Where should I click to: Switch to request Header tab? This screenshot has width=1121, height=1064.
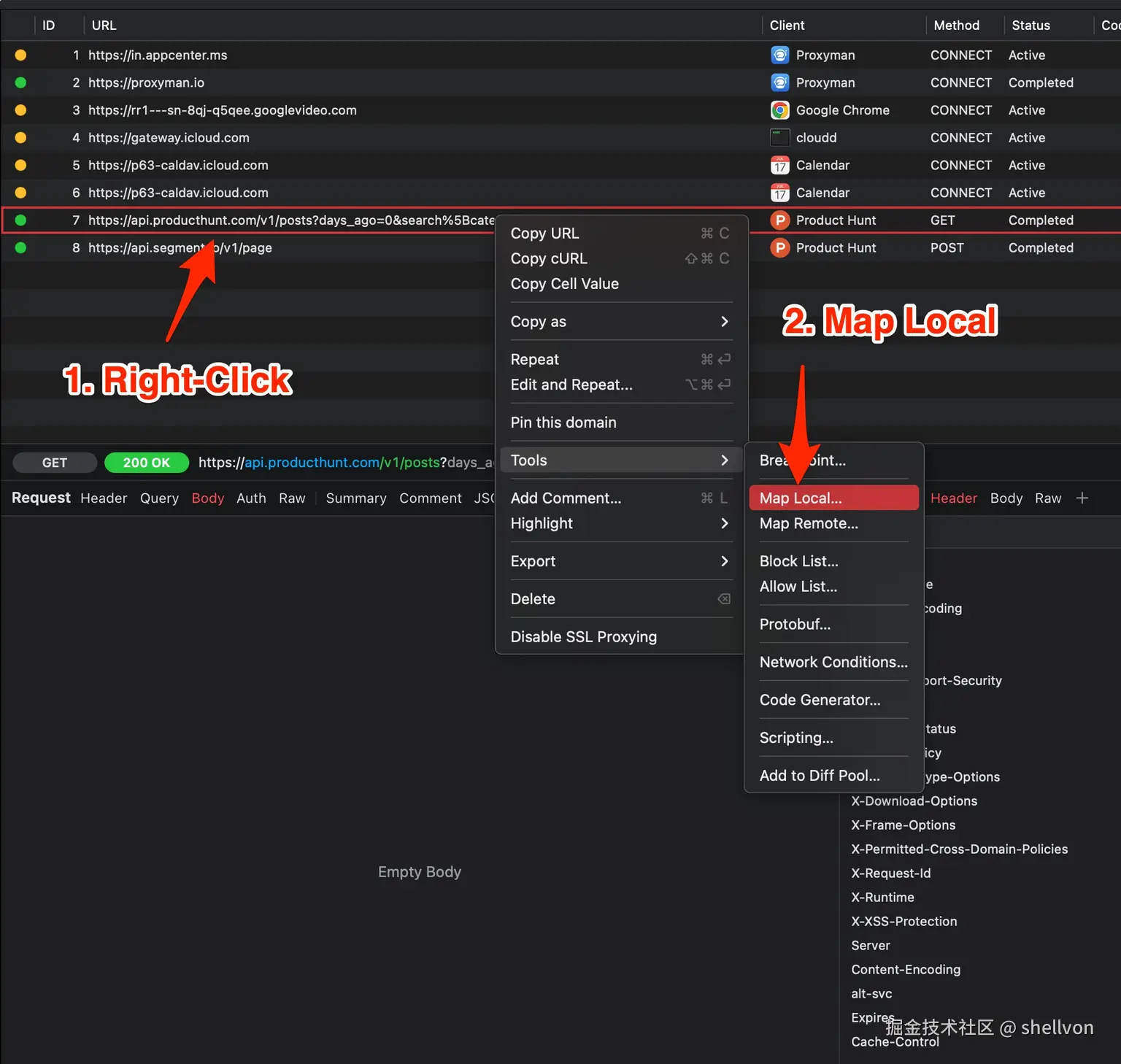[x=104, y=498]
